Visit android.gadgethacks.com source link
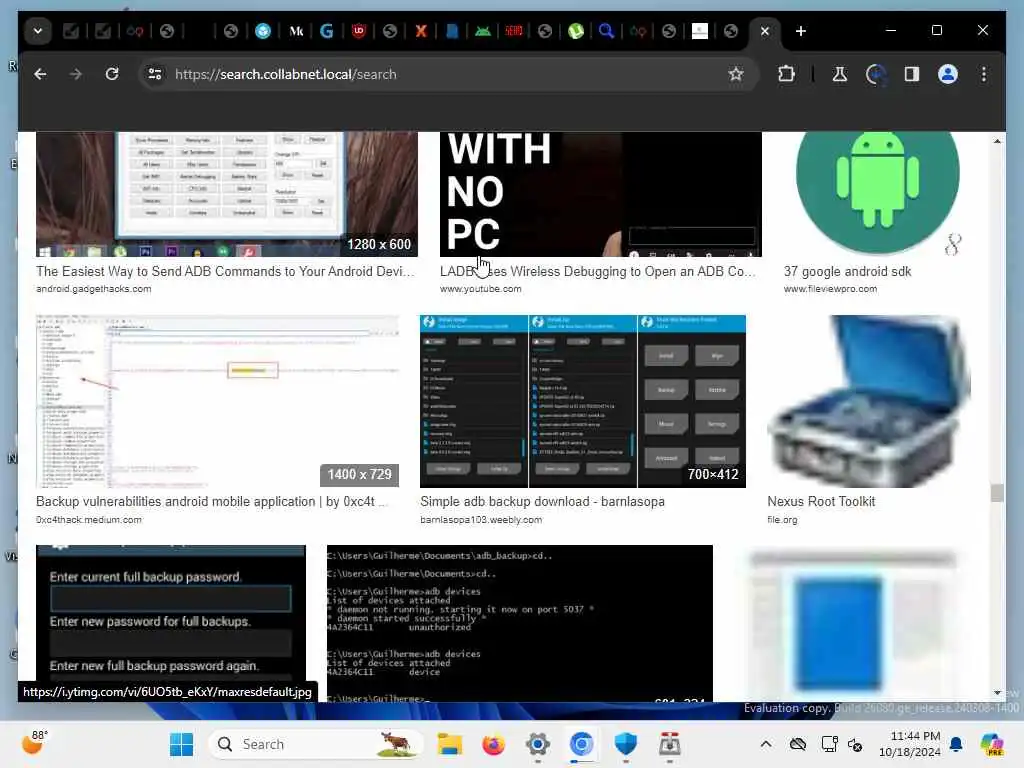1024x768 pixels. coord(93,289)
